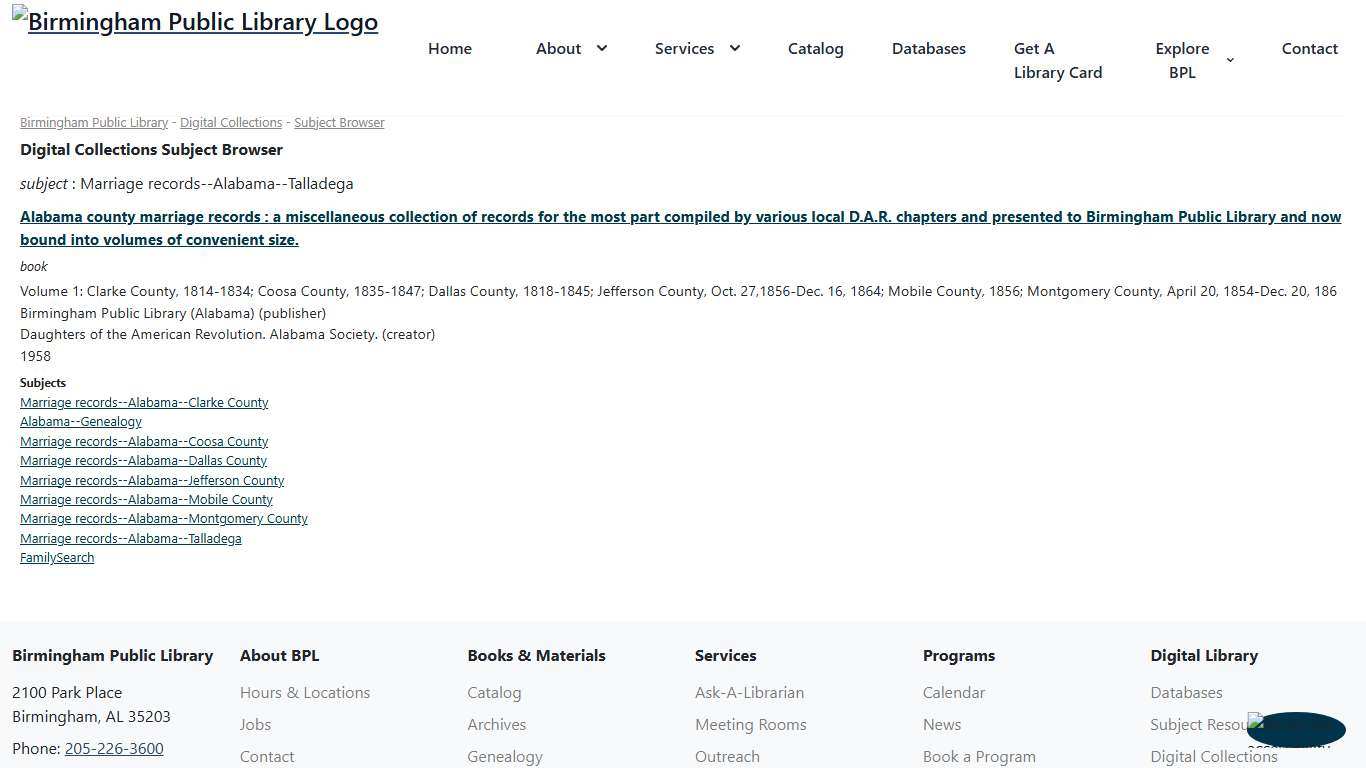
Task: Expand the Services navigation dropdown
Action: click(697, 48)
